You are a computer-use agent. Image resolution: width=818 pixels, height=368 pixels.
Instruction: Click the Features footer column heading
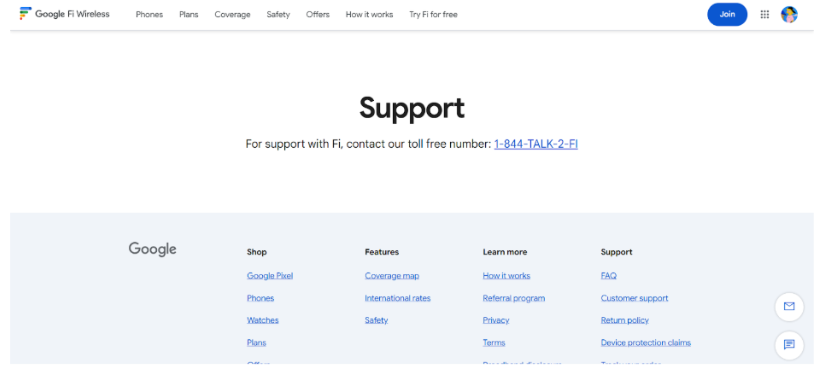[382, 252]
